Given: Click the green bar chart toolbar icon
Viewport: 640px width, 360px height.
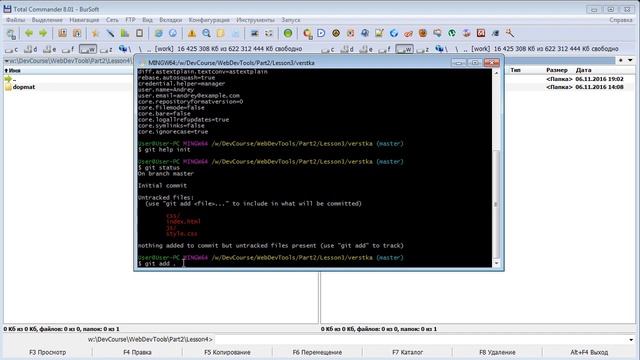Looking at the screenshot, I should (124, 33).
